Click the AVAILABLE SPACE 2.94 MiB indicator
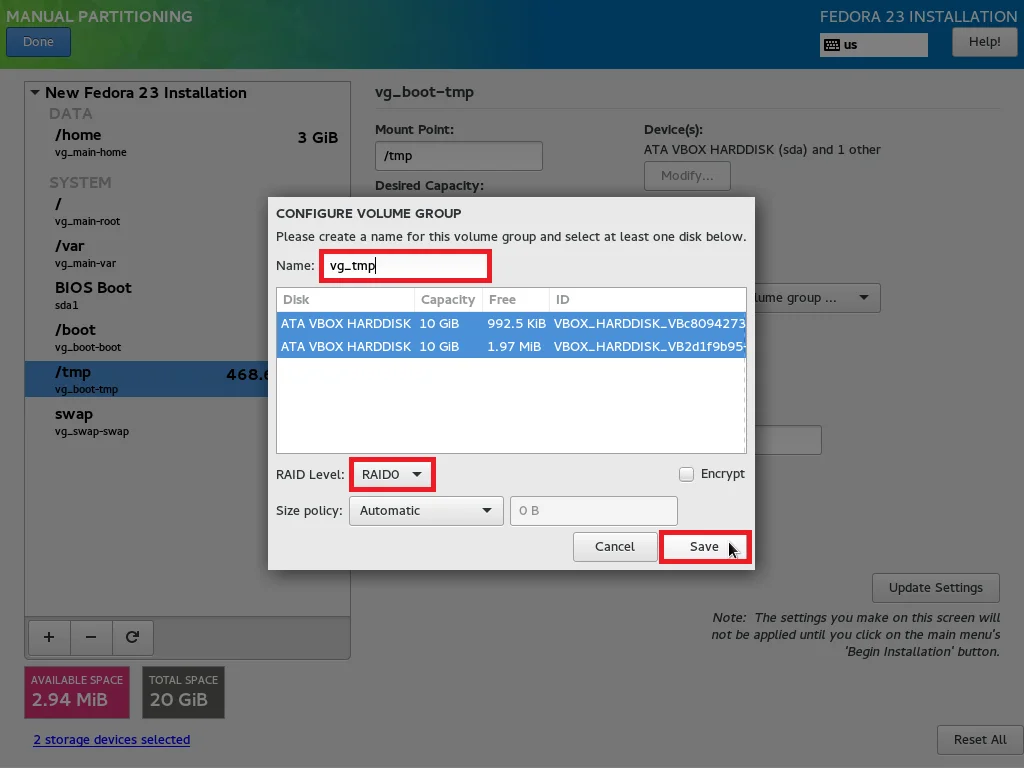The image size is (1024, 768). pos(77,692)
